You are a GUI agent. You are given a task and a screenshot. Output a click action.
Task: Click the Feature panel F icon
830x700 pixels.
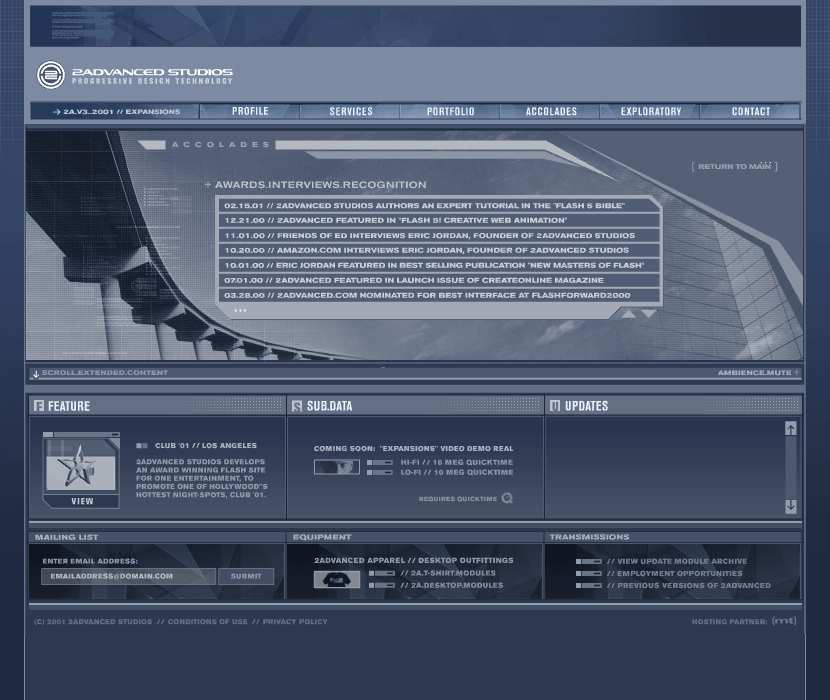pyautogui.click(x=39, y=406)
